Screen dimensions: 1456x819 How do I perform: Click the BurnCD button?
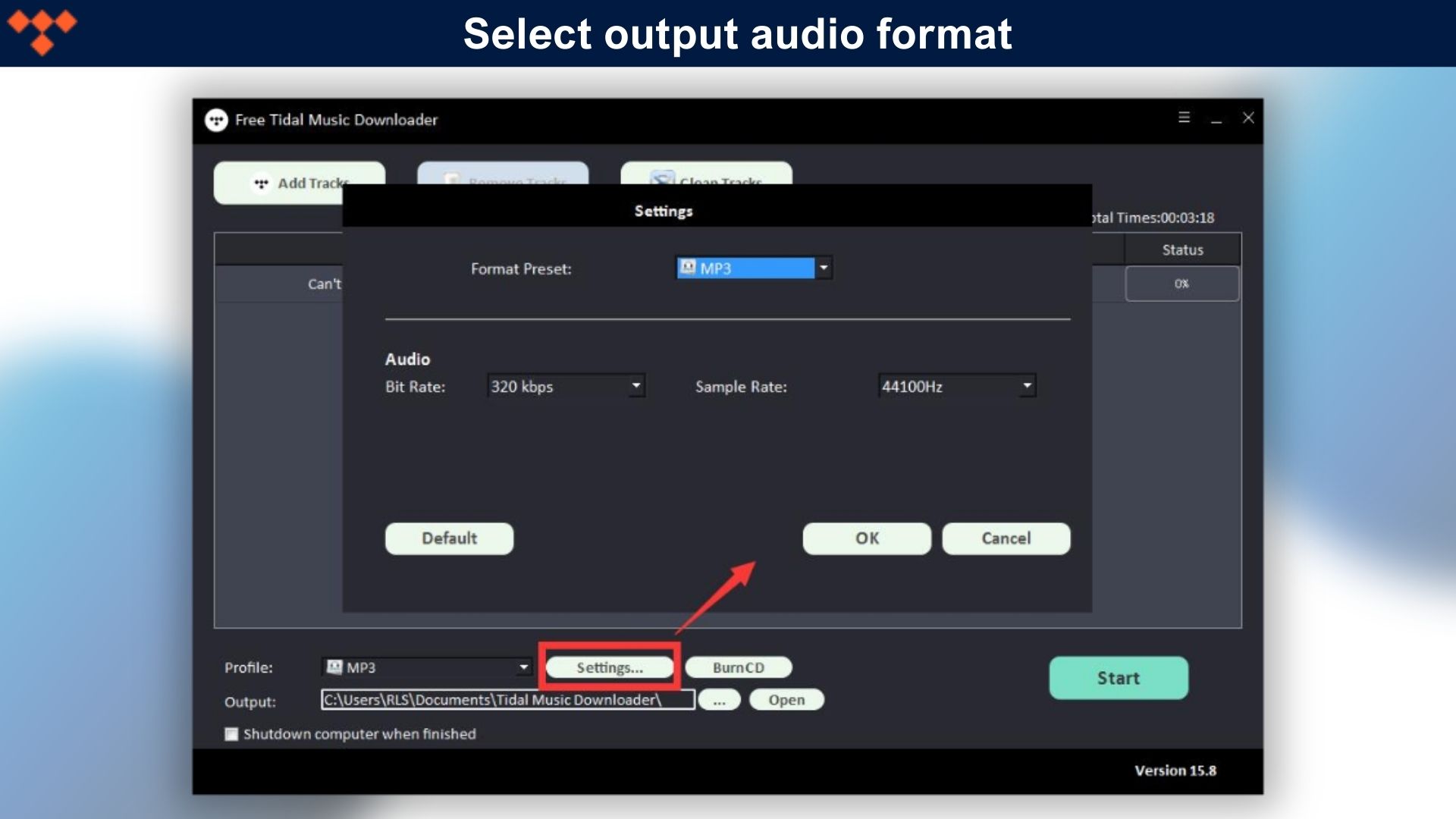(738, 667)
